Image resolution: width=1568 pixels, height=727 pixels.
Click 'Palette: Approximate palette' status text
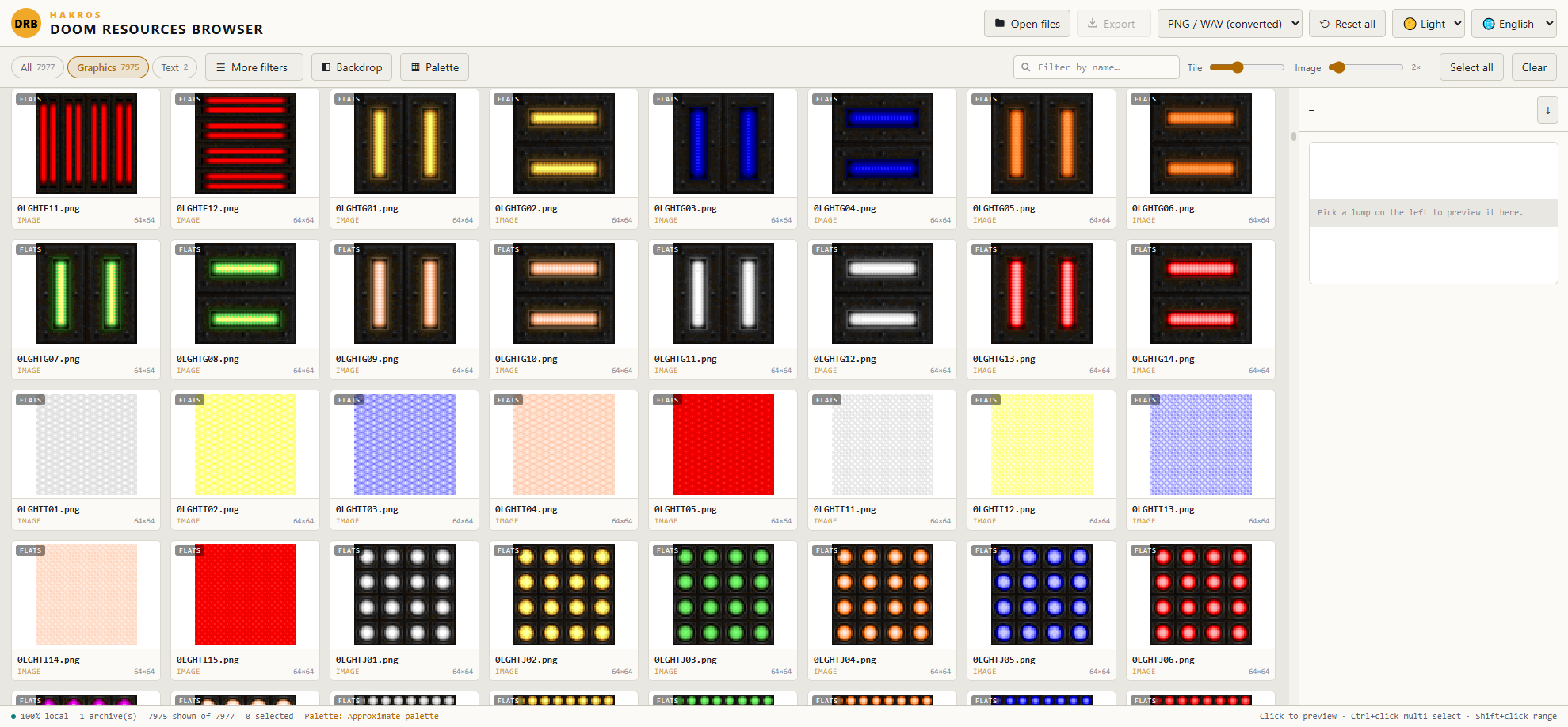372,716
